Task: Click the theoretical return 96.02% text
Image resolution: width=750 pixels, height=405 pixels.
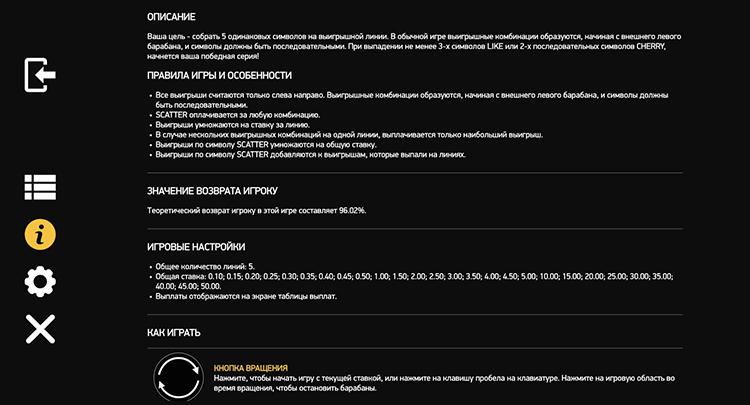Action: (x=256, y=210)
